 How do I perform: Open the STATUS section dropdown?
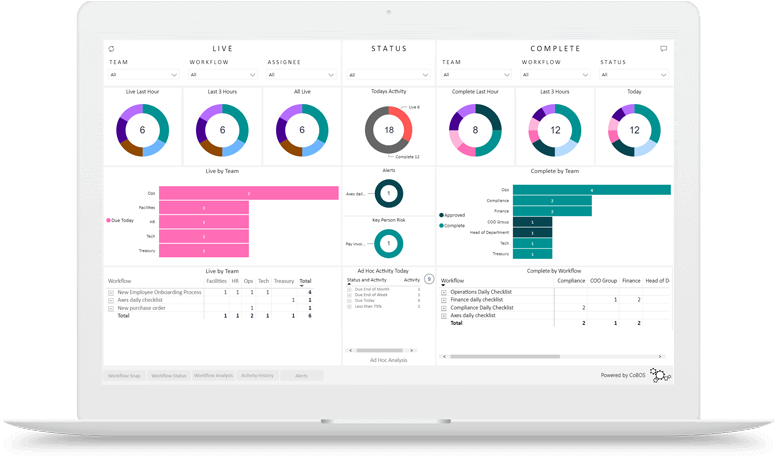point(388,75)
